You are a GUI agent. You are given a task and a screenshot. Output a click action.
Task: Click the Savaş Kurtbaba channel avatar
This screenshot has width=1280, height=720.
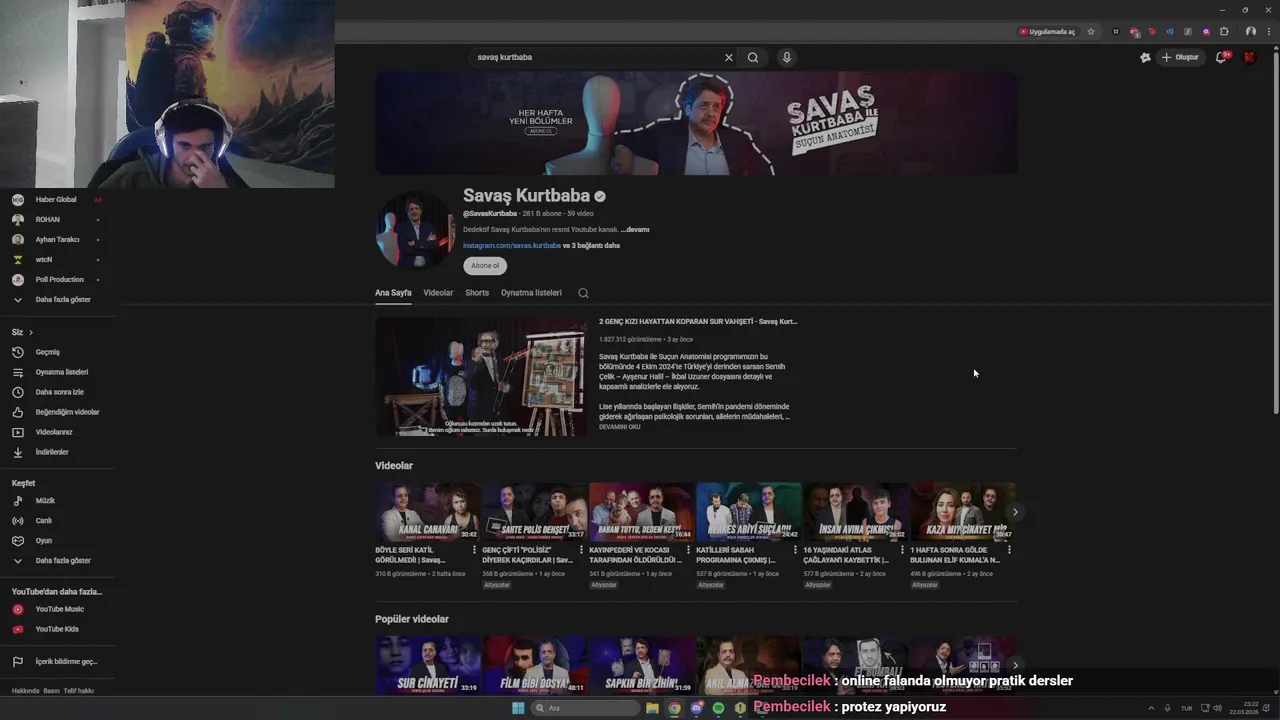click(x=415, y=230)
